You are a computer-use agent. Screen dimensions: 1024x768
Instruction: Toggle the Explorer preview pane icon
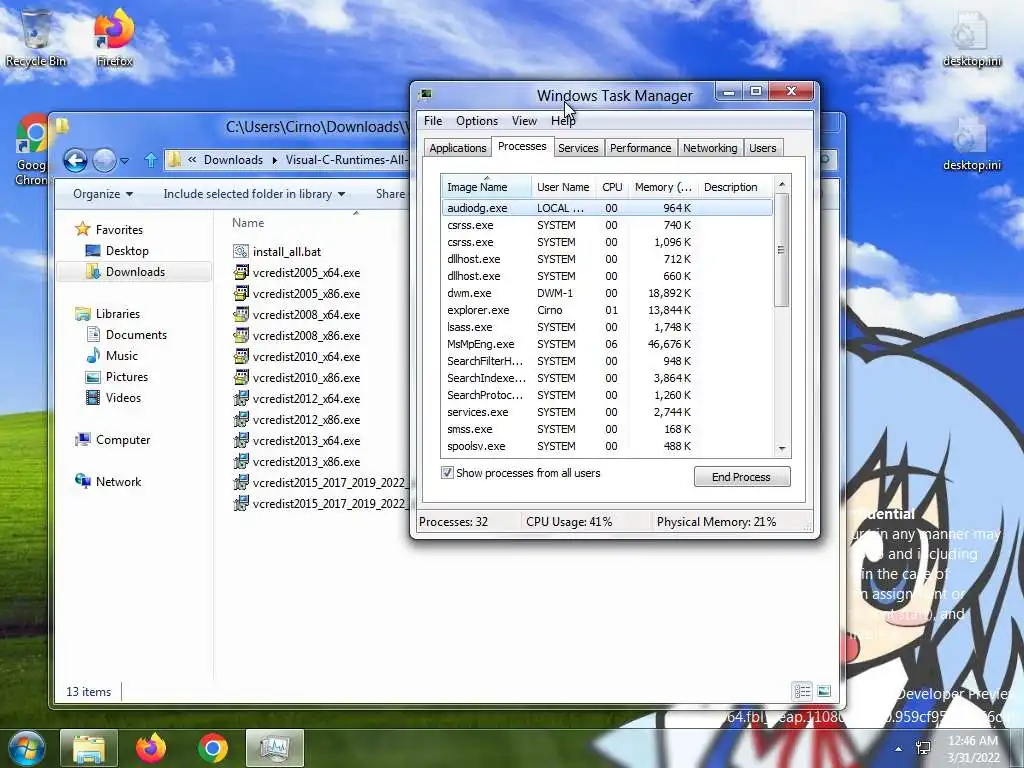[824, 691]
